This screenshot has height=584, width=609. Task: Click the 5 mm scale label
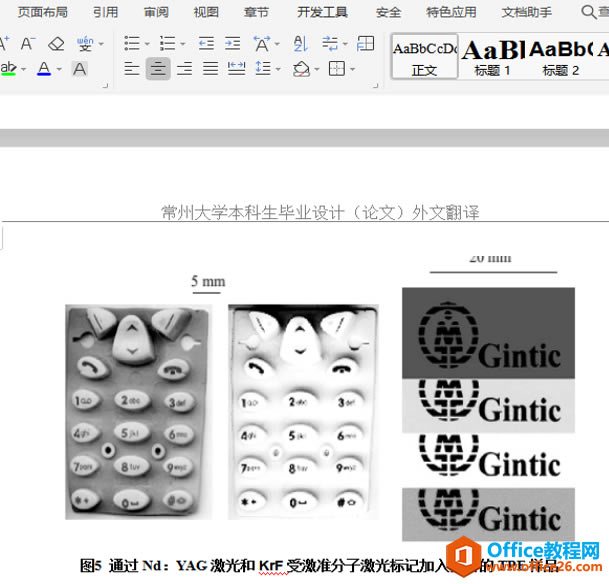click(208, 281)
